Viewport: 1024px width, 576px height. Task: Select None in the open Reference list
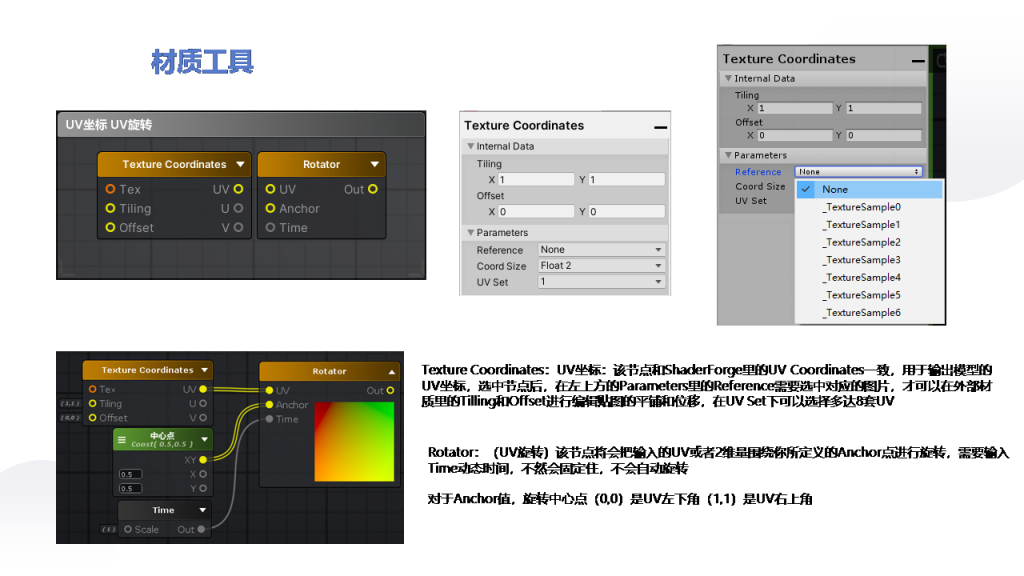(869, 189)
